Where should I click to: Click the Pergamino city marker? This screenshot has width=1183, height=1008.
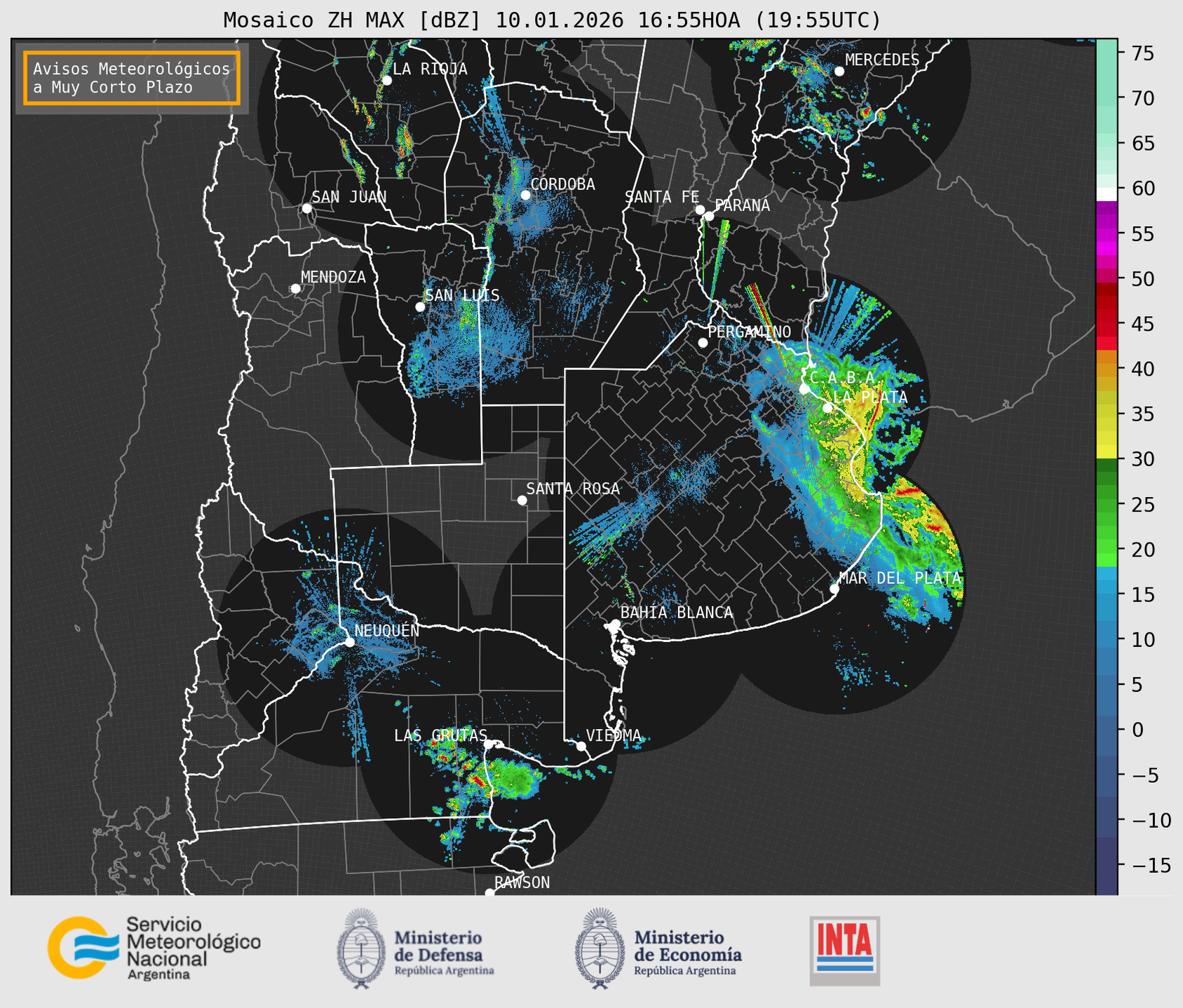pyautogui.click(x=703, y=343)
